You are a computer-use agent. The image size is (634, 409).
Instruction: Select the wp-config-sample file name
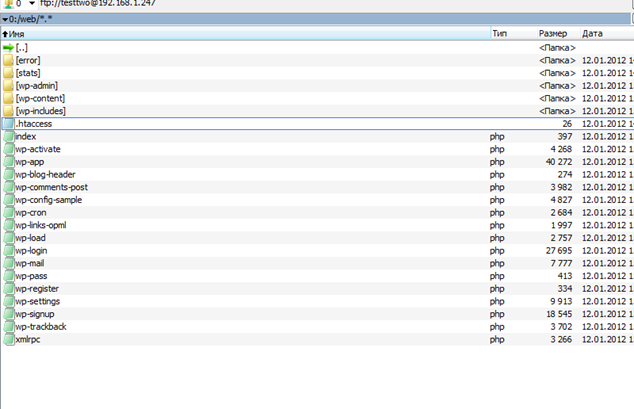(x=49, y=200)
